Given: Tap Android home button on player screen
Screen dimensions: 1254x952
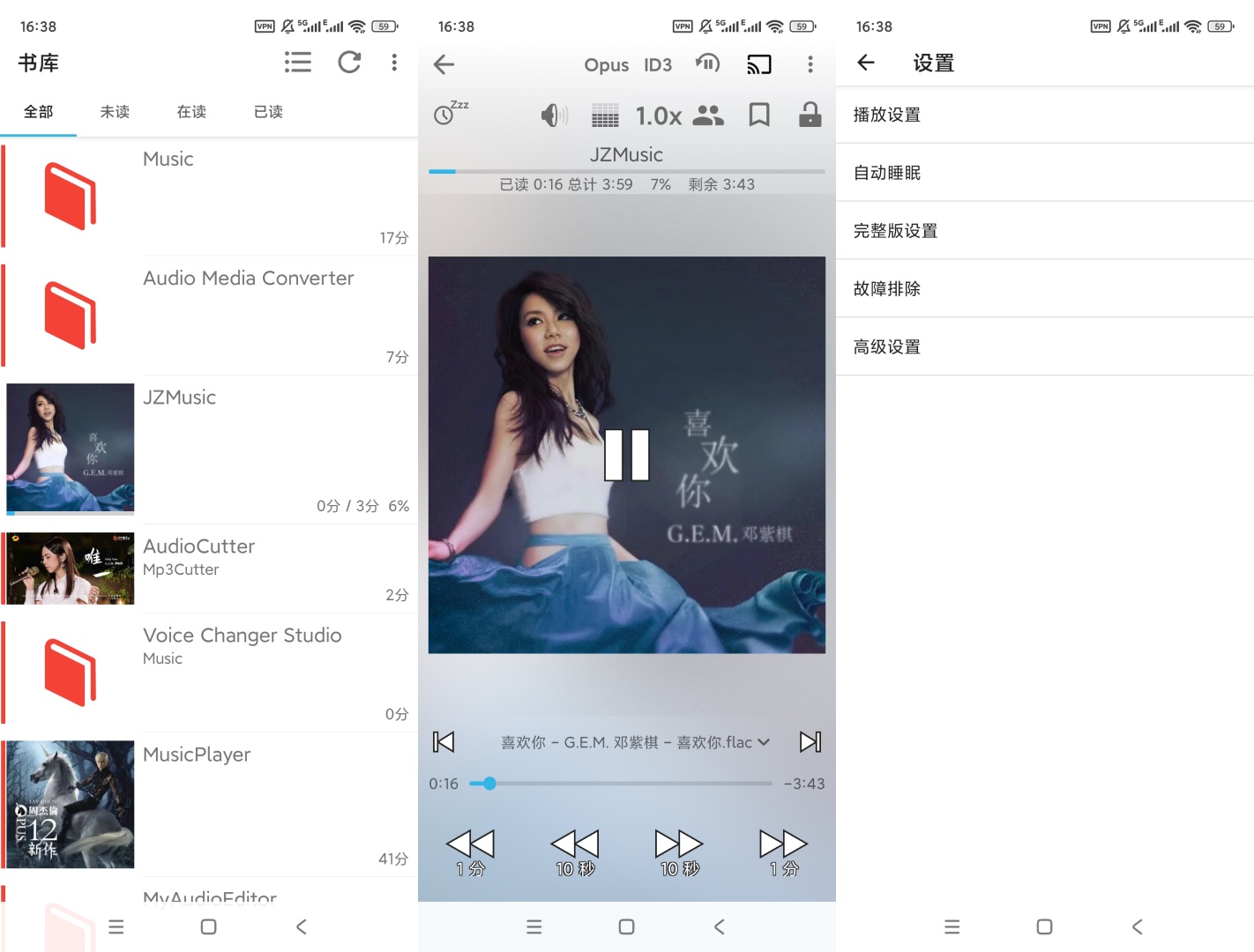Looking at the screenshot, I should click(627, 926).
